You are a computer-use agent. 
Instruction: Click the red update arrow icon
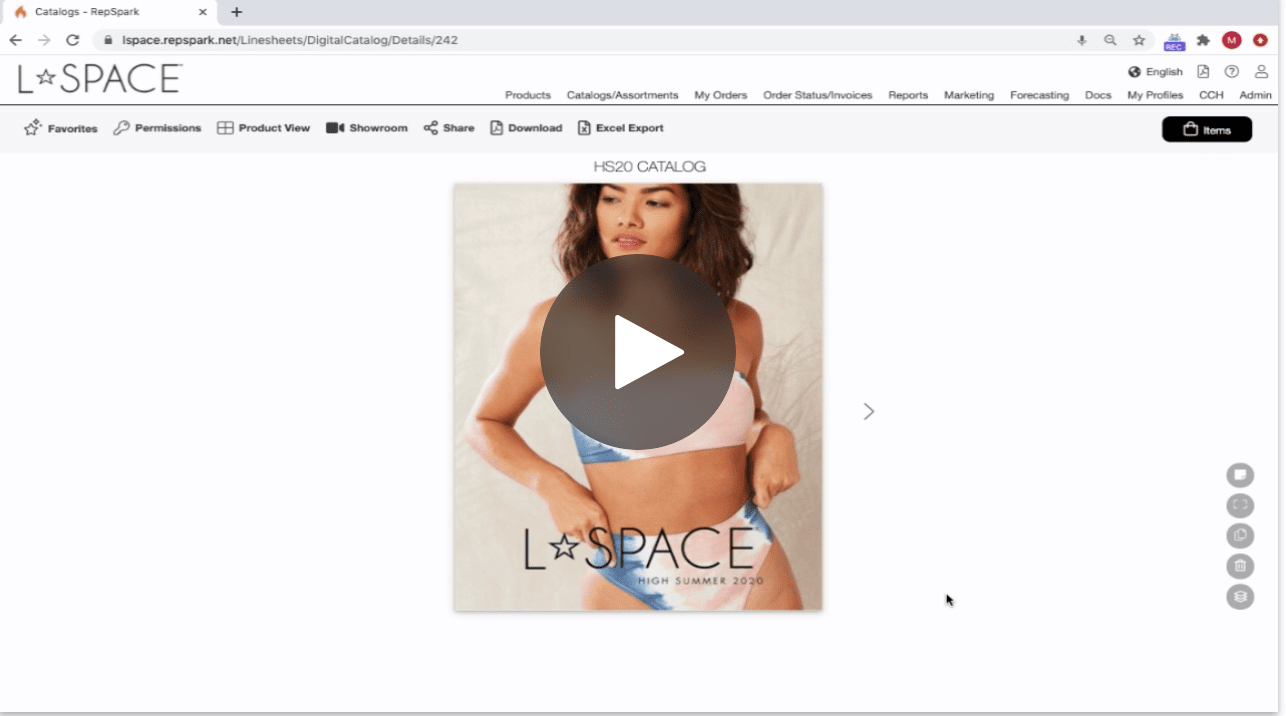tap(1261, 40)
